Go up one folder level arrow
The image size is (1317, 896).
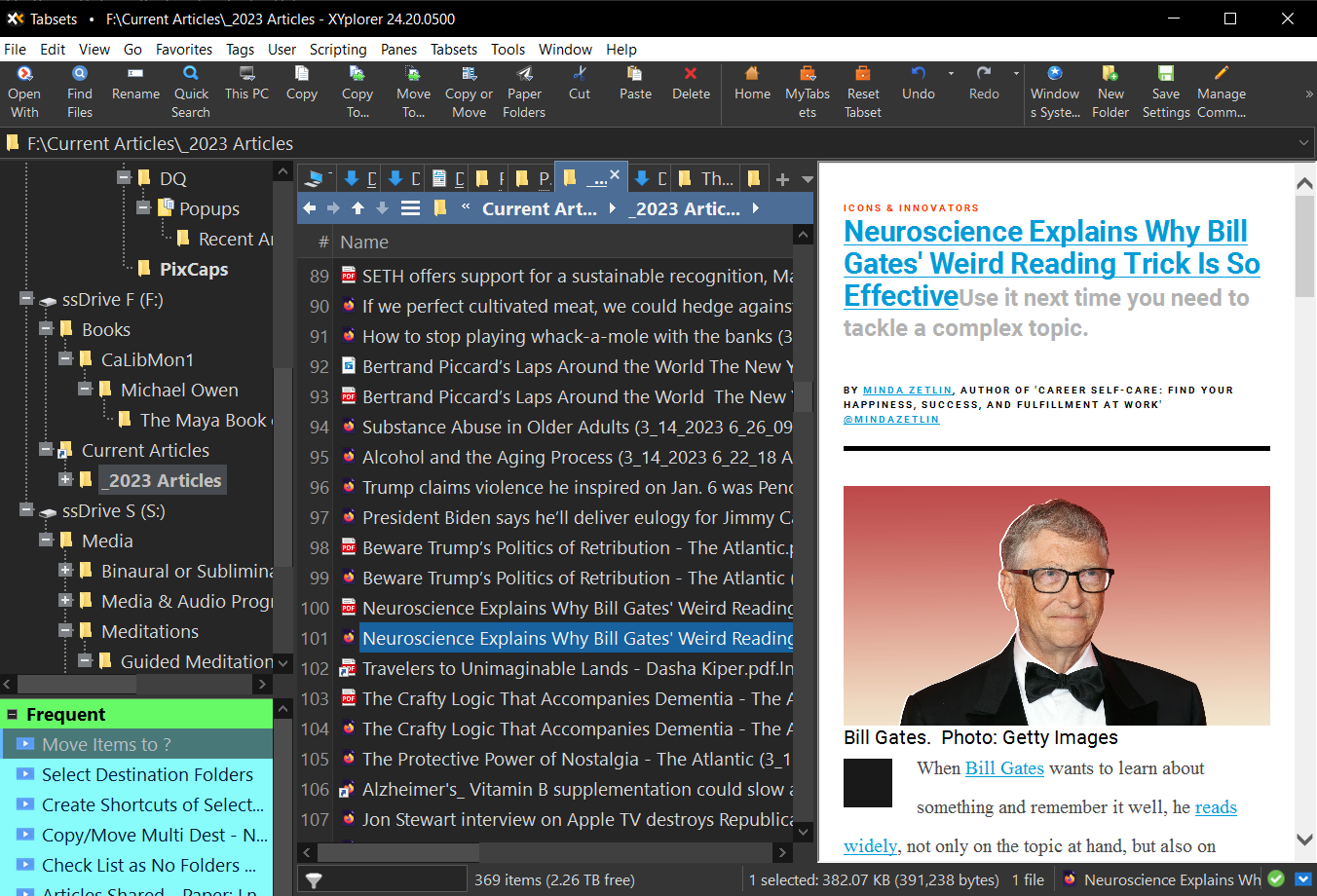click(x=357, y=207)
